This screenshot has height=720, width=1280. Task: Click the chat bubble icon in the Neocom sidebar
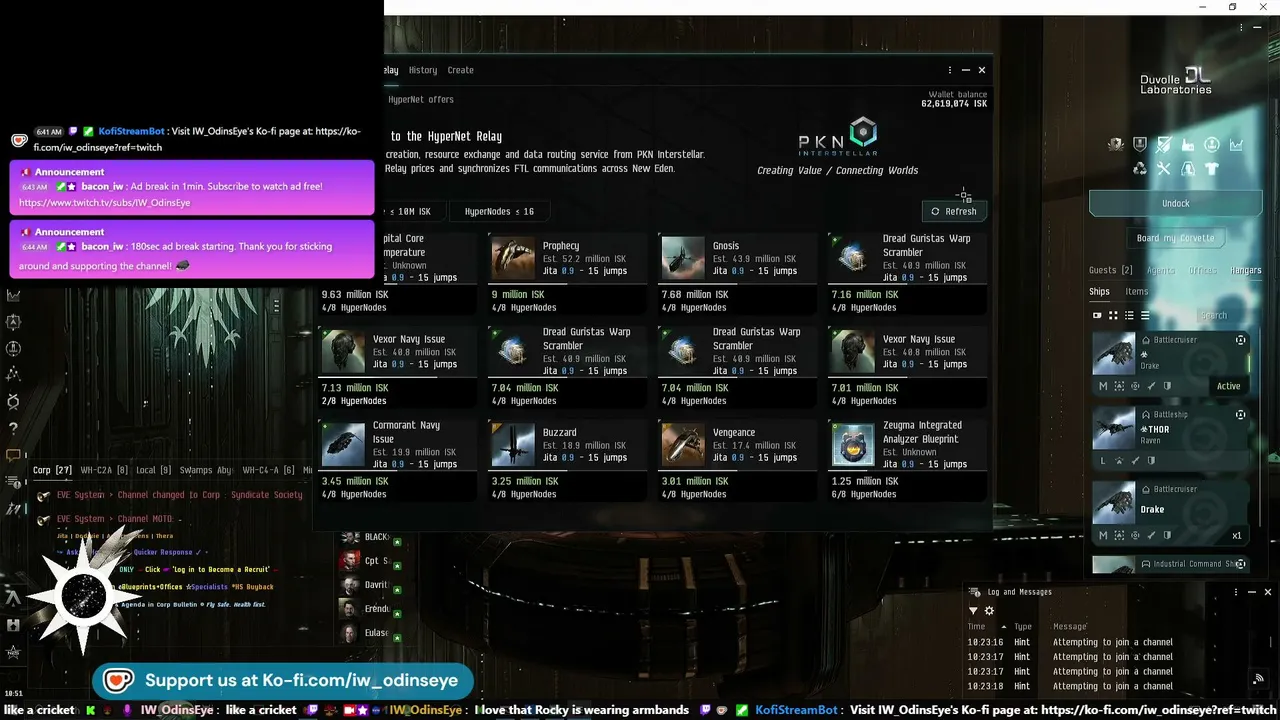tap(13, 455)
